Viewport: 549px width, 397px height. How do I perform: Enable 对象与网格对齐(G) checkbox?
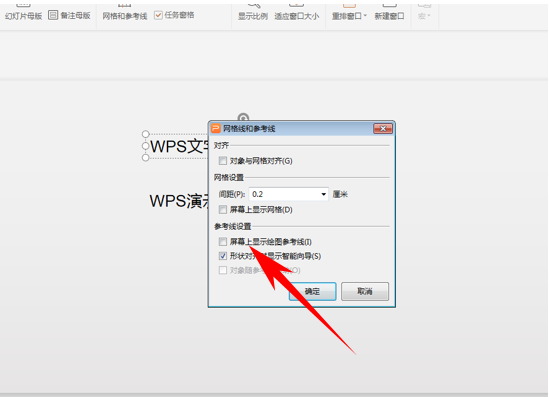point(223,161)
